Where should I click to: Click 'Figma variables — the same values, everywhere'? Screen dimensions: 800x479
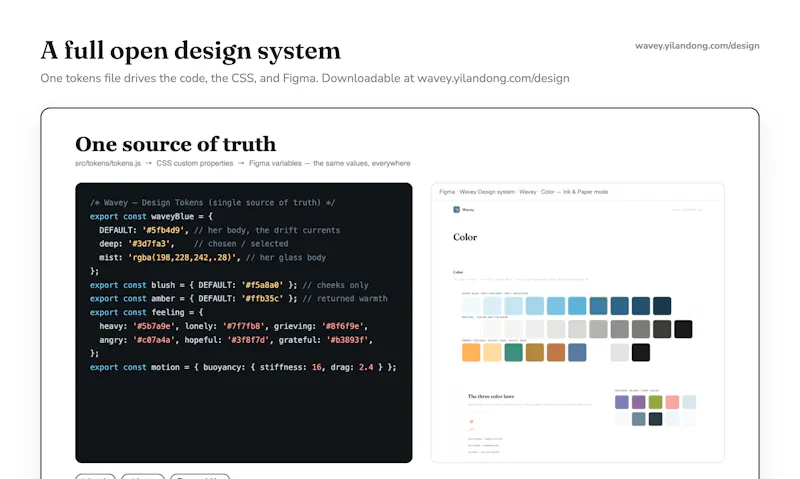(x=330, y=163)
